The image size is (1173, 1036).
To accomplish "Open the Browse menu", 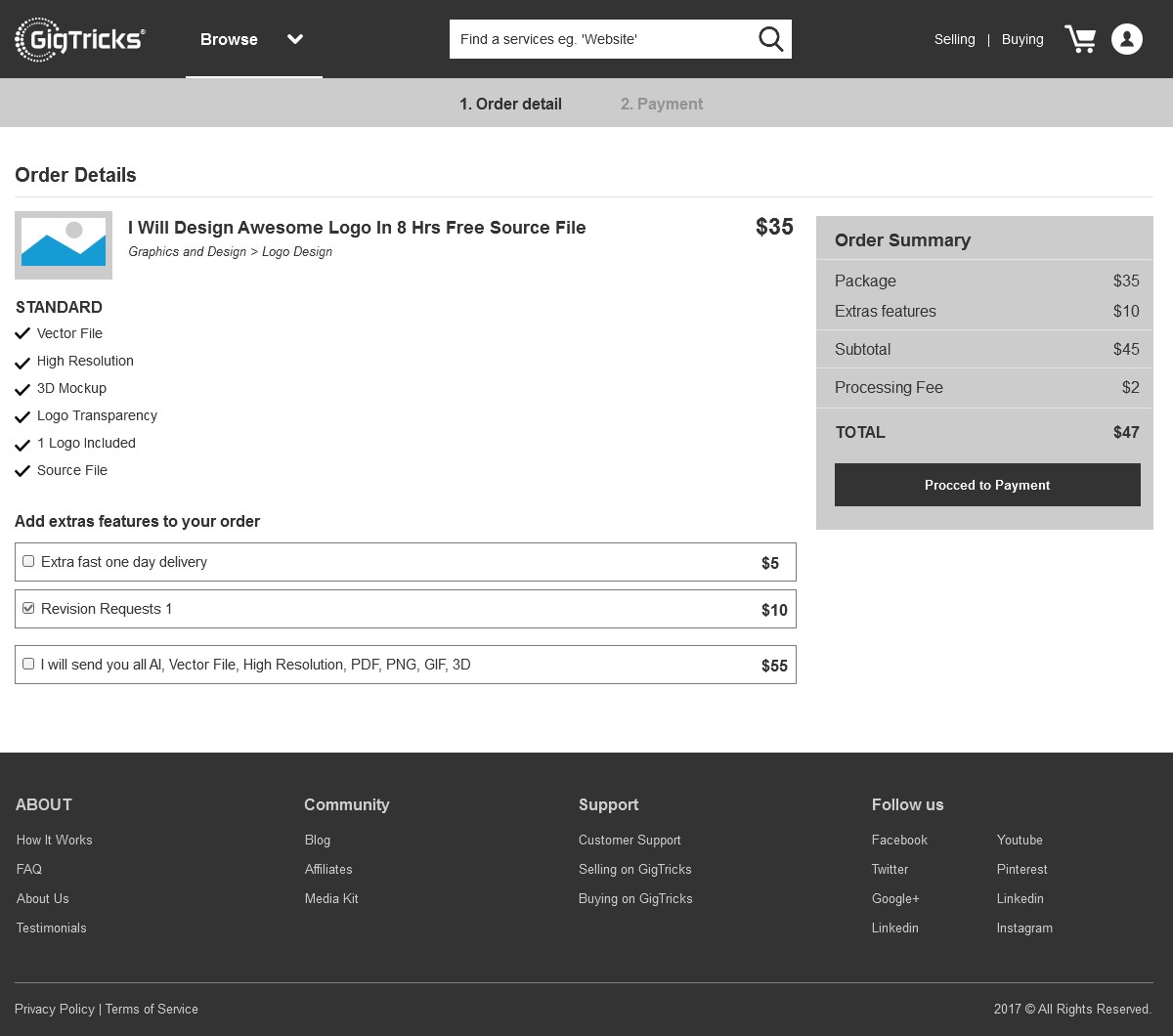I will 229,39.
